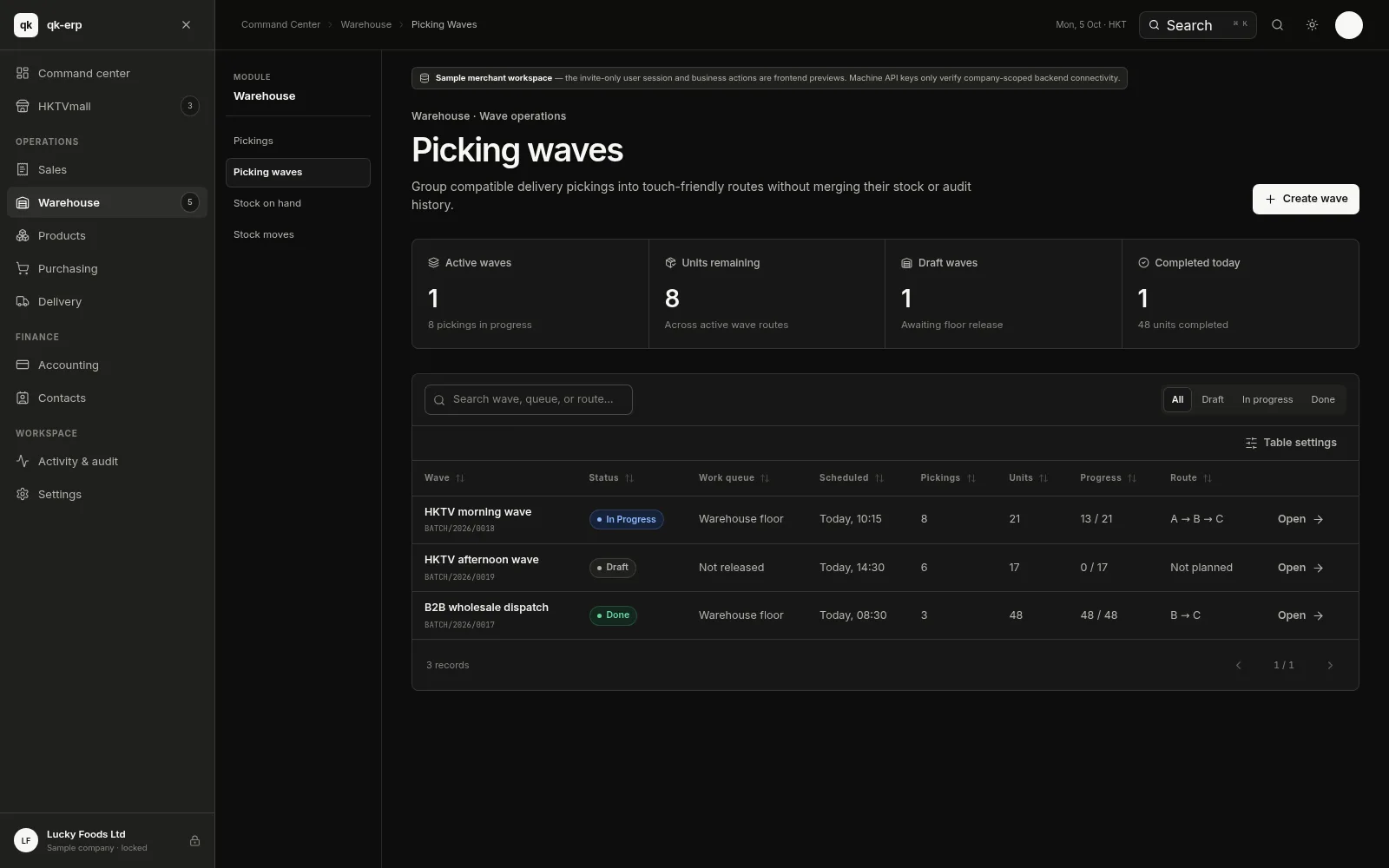Open the top bar search magnifier icon
This screenshot has width=1389, height=868.
coord(1277,25)
